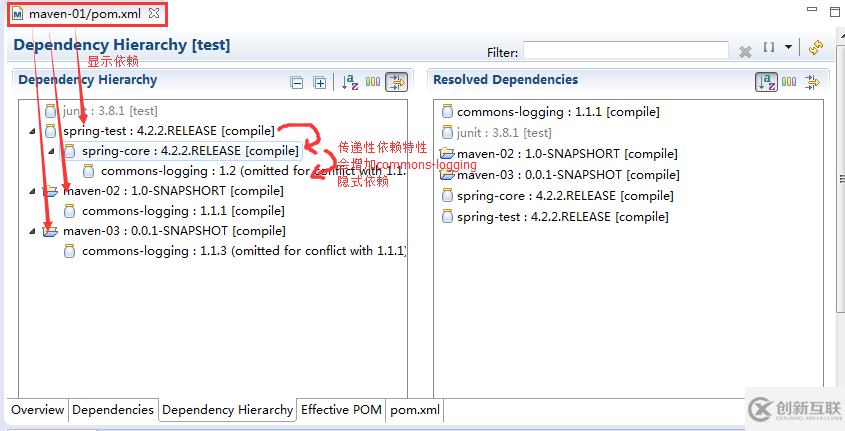
Task: Click into the Filter input field
Action: pos(626,50)
